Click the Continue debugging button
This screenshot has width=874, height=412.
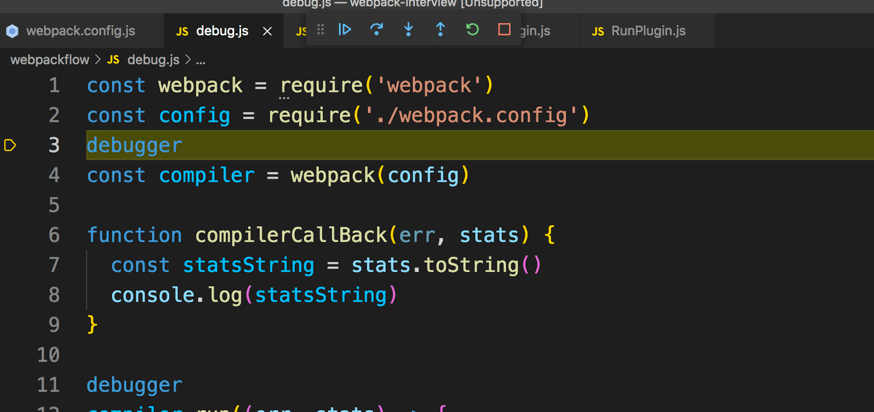click(345, 30)
